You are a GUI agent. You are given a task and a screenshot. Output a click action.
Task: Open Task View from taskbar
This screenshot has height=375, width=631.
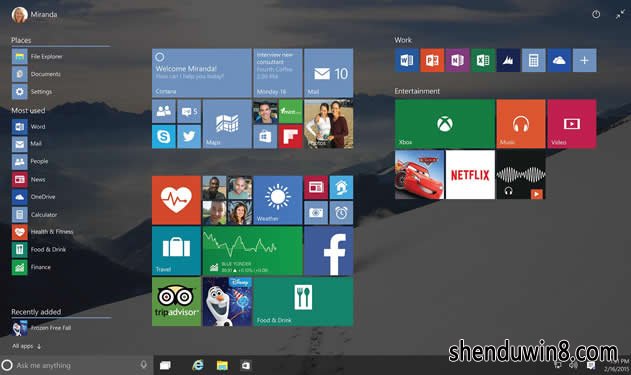tap(165, 365)
